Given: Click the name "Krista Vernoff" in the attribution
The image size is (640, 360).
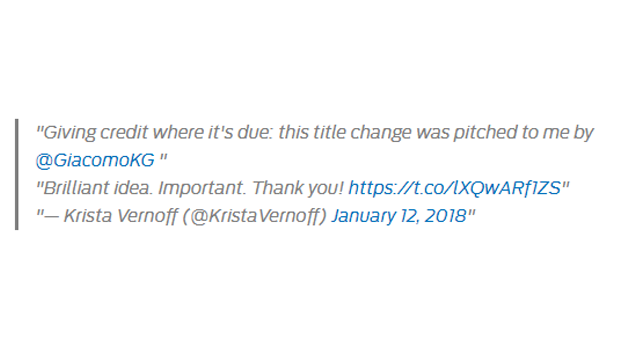Looking at the screenshot, I should [121, 216].
